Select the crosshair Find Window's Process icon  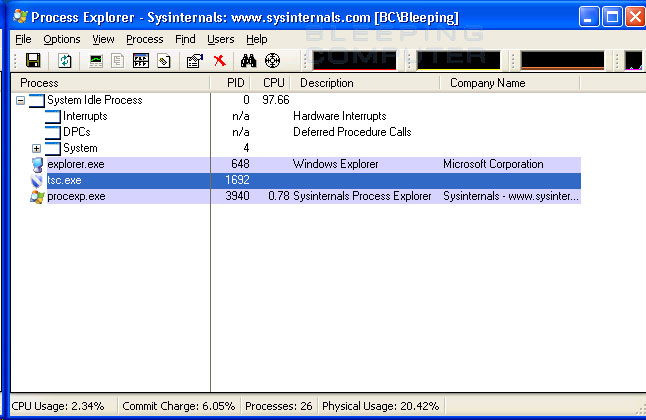click(272, 61)
